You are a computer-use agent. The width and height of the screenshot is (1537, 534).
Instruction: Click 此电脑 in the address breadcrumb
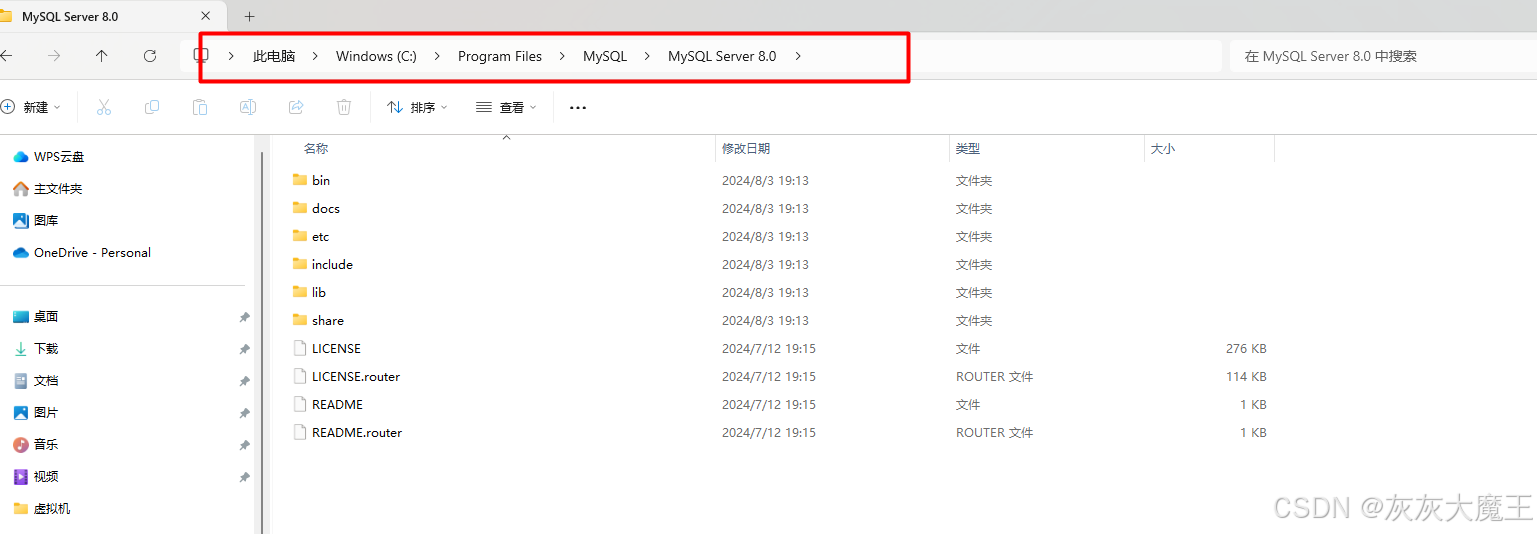(x=274, y=56)
